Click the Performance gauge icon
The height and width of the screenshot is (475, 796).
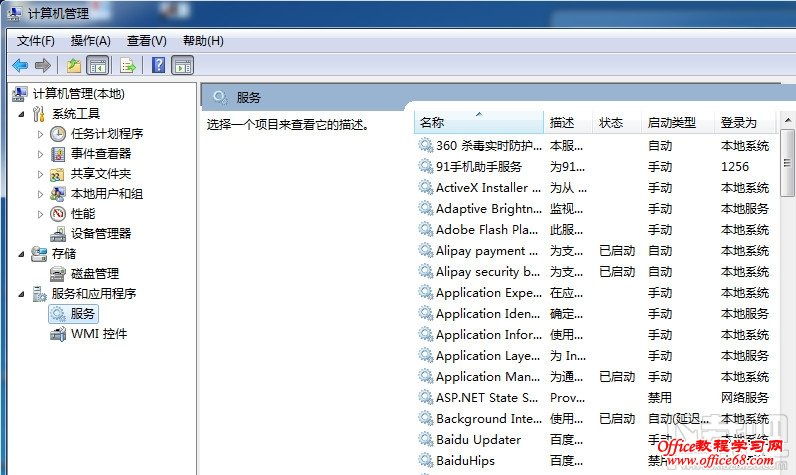click(58, 214)
